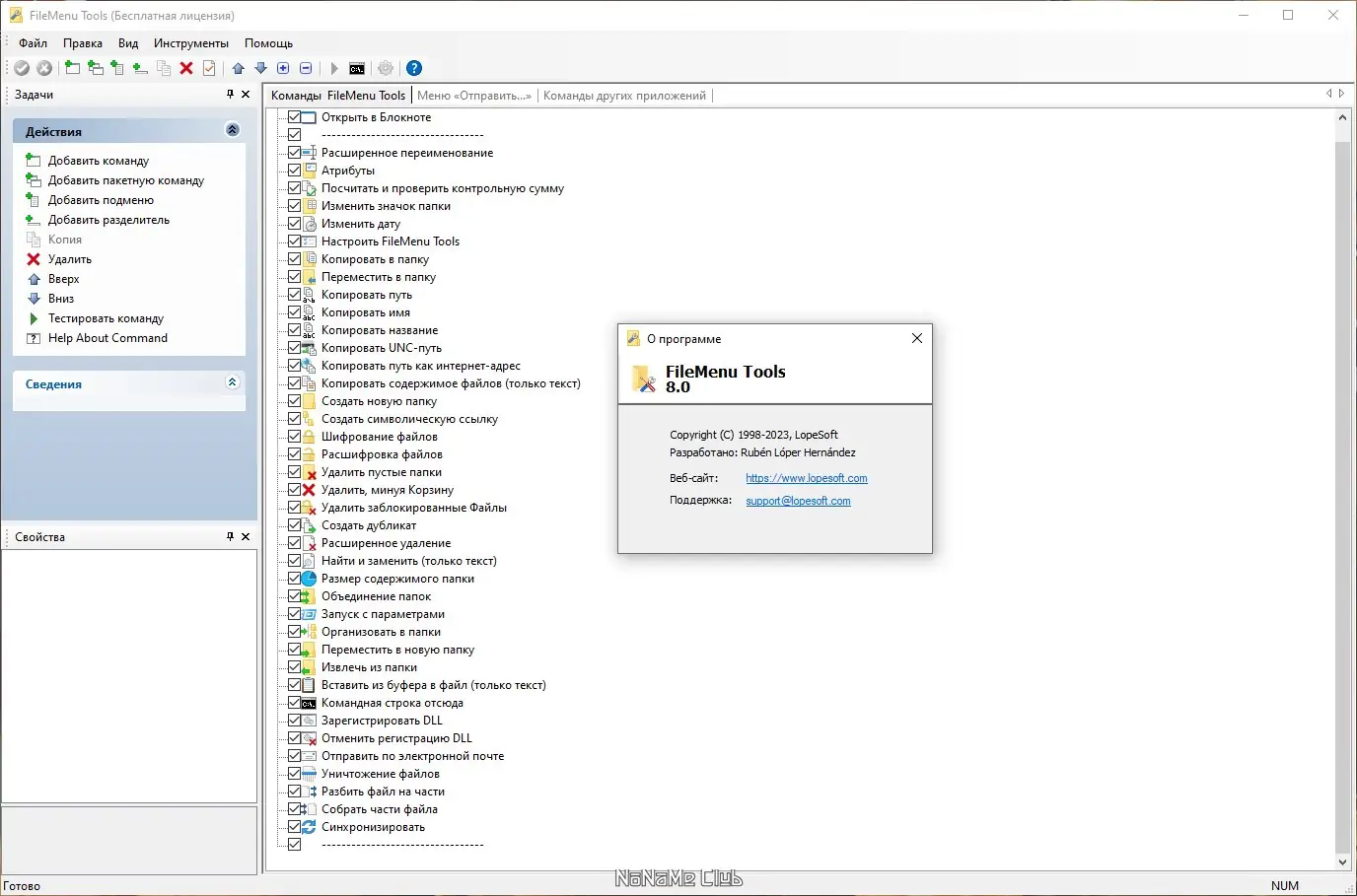The image size is (1357, 896).
Task: Click the left tab-scroll arrow
Action: [x=1328, y=94]
